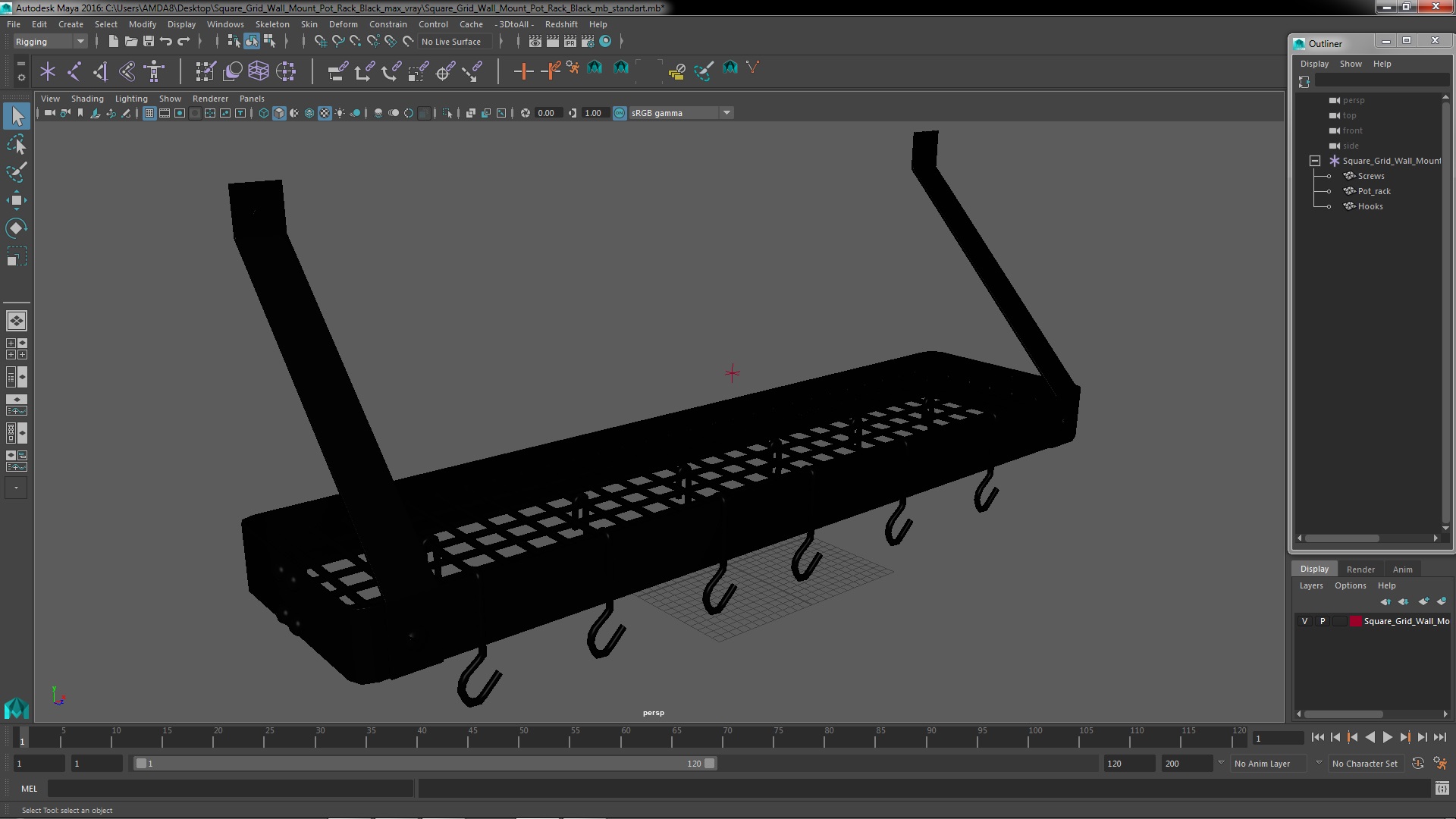Click the Undo arrow icon
1456x819 pixels.
click(x=166, y=42)
